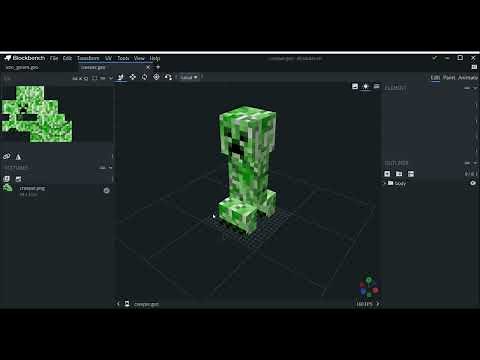
Task: Select the Move tool
Action: [x=120, y=77]
